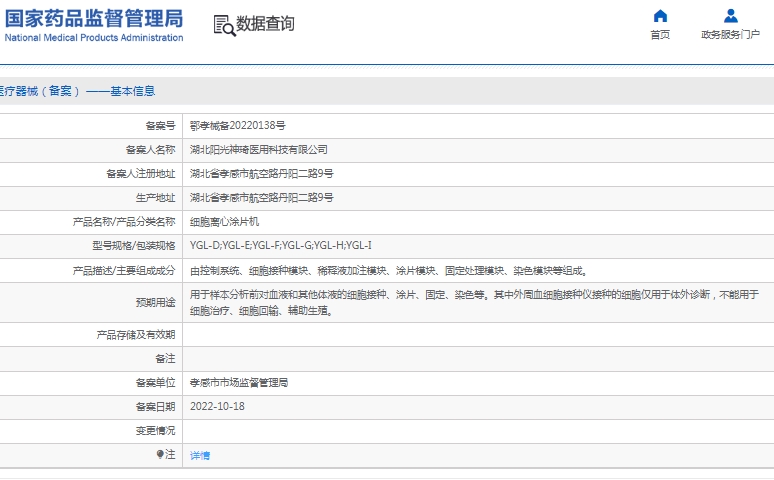Select product name 细胞离心涂片机

(x=225, y=222)
